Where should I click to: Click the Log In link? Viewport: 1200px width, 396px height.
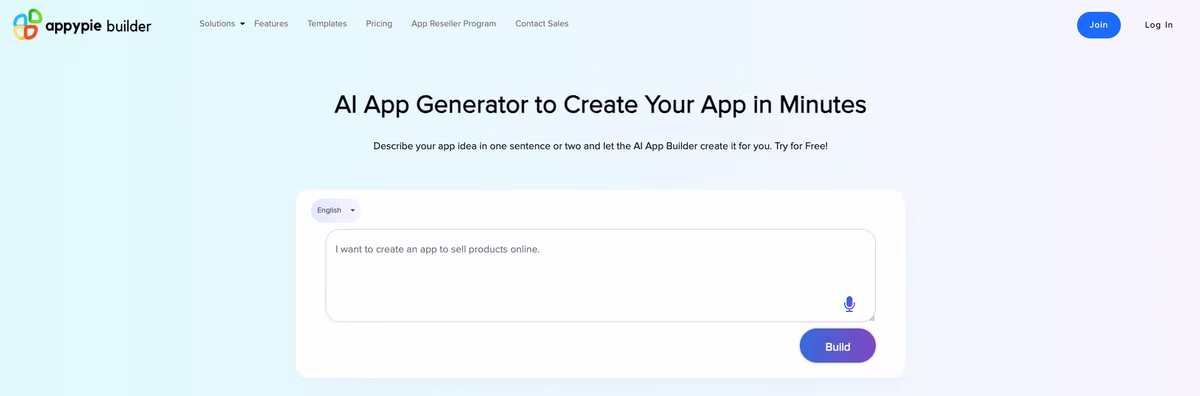1159,25
